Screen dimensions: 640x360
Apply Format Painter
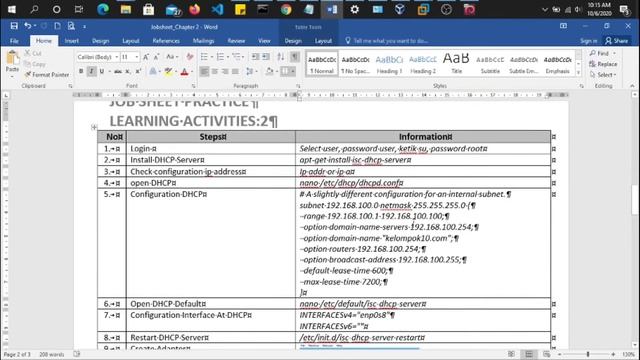coord(47,75)
